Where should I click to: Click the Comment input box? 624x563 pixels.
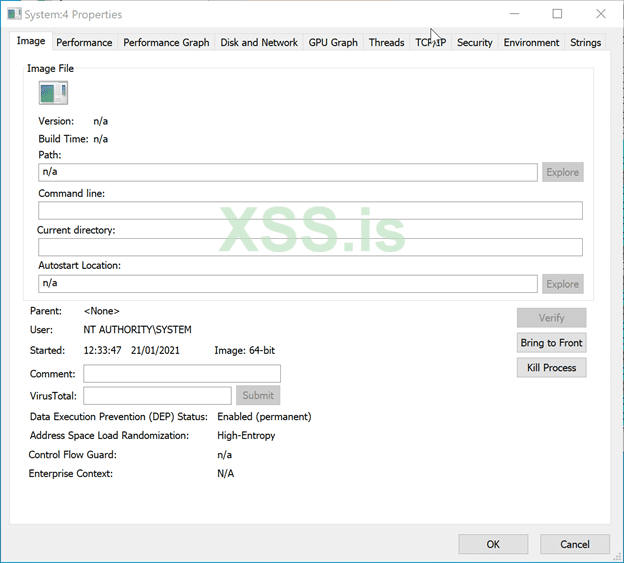pyautogui.click(x=182, y=374)
